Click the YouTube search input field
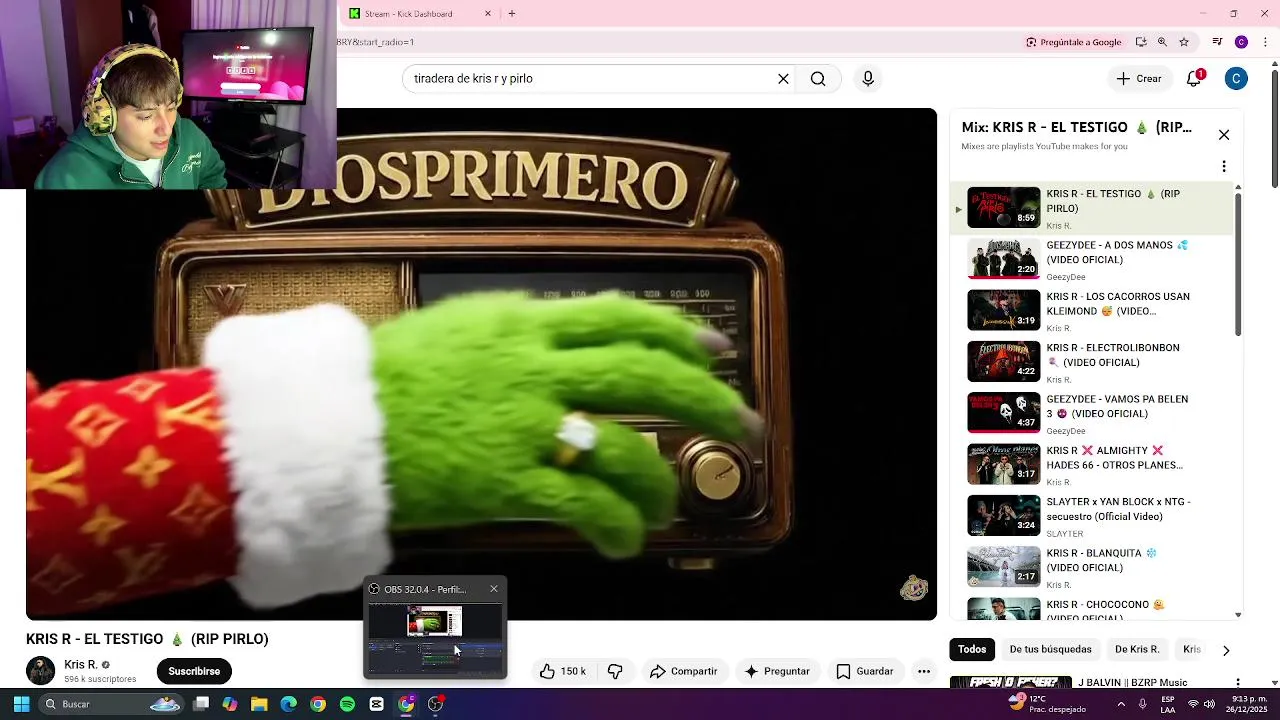1280x720 pixels. (590, 79)
